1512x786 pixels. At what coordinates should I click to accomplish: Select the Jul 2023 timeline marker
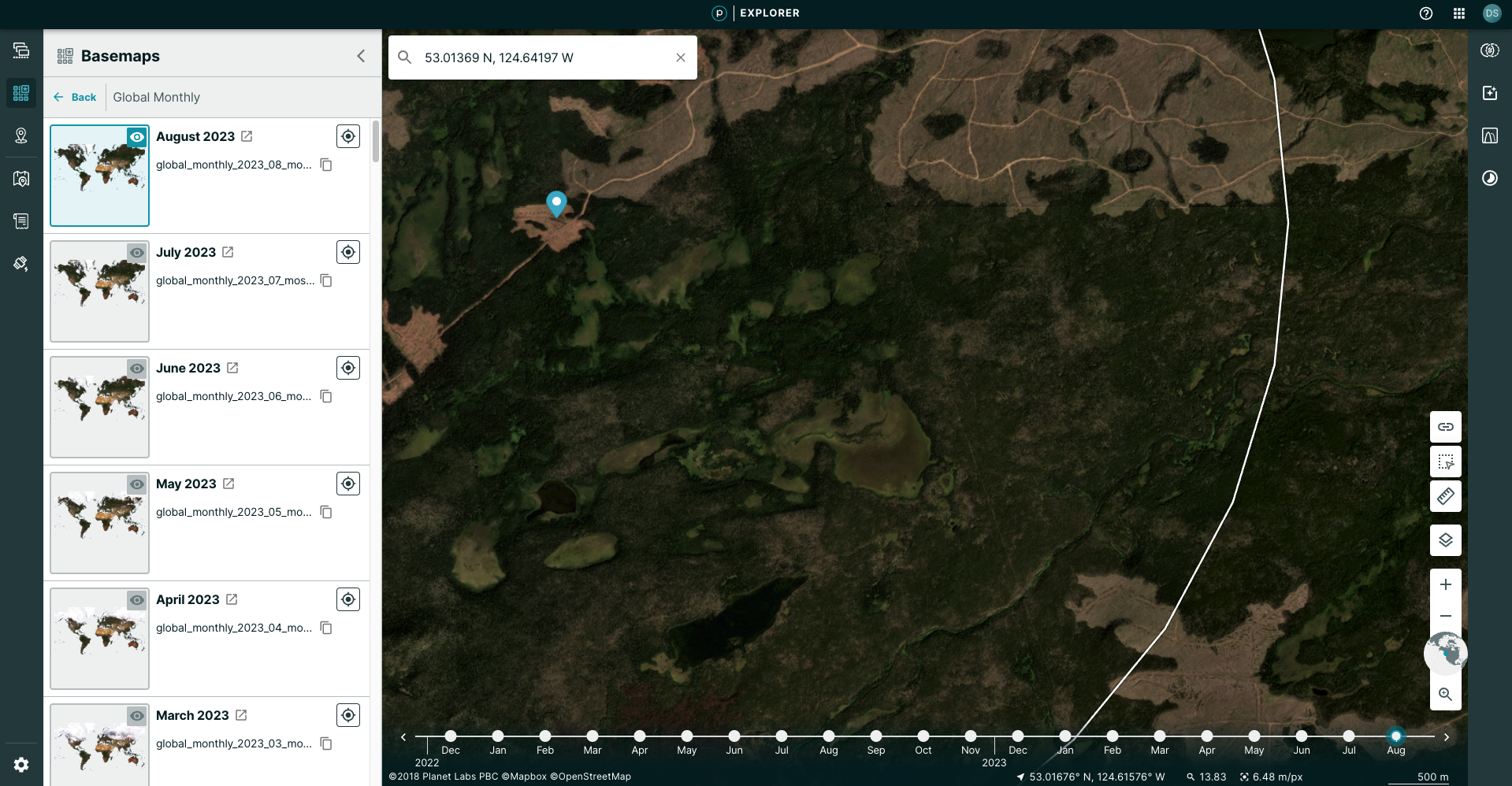(x=1349, y=736)
